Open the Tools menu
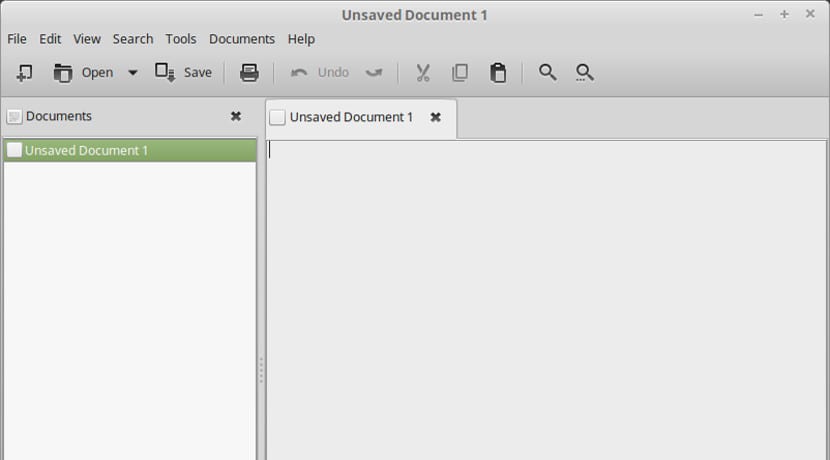 (x=181, y=39)
